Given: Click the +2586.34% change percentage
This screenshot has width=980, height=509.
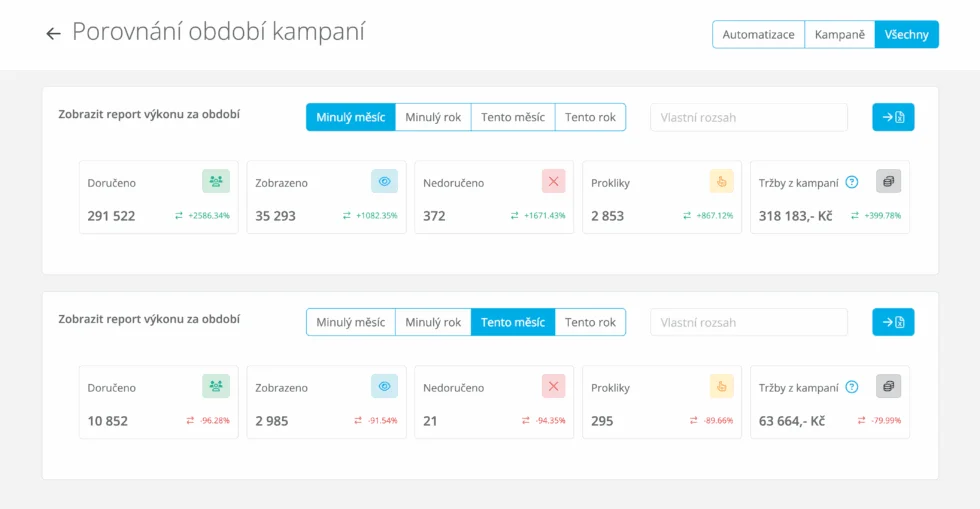Looking at the screenshot, I should [209, 216].
